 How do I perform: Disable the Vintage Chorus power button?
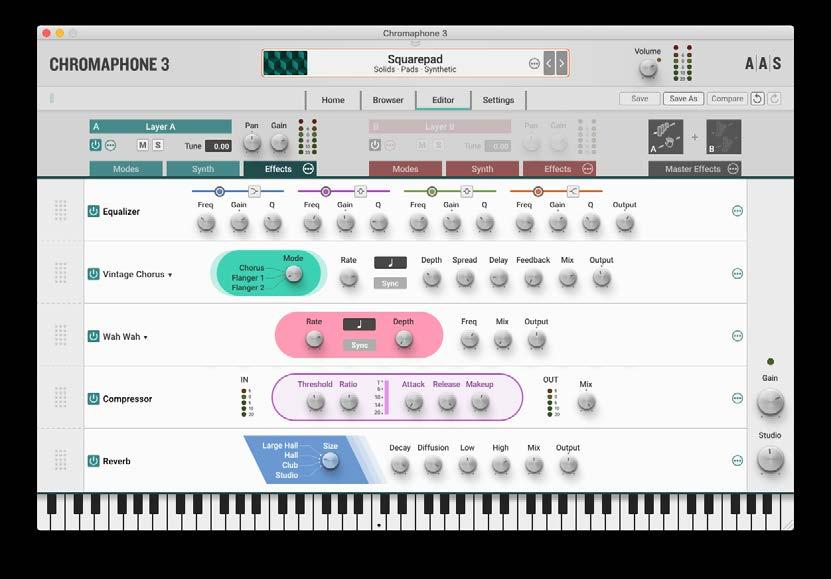click(93, 274)
